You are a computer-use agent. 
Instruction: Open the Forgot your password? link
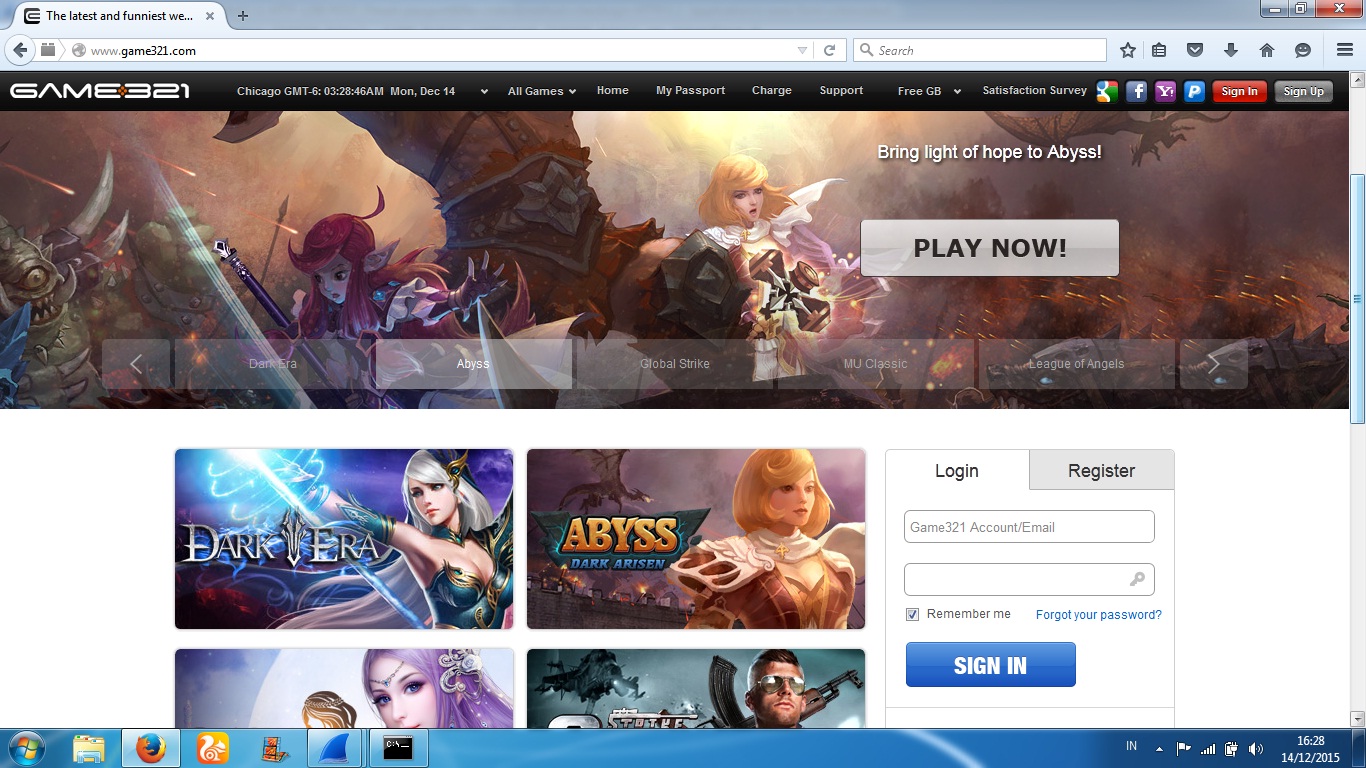[1099, 615]
